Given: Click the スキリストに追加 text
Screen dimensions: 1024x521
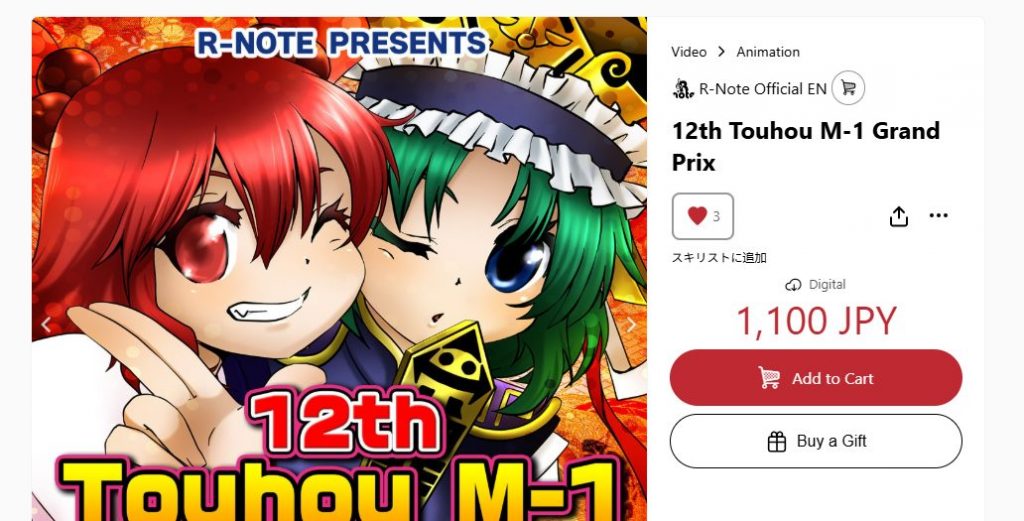Looking at the screenshot, I should click(719, 258).
